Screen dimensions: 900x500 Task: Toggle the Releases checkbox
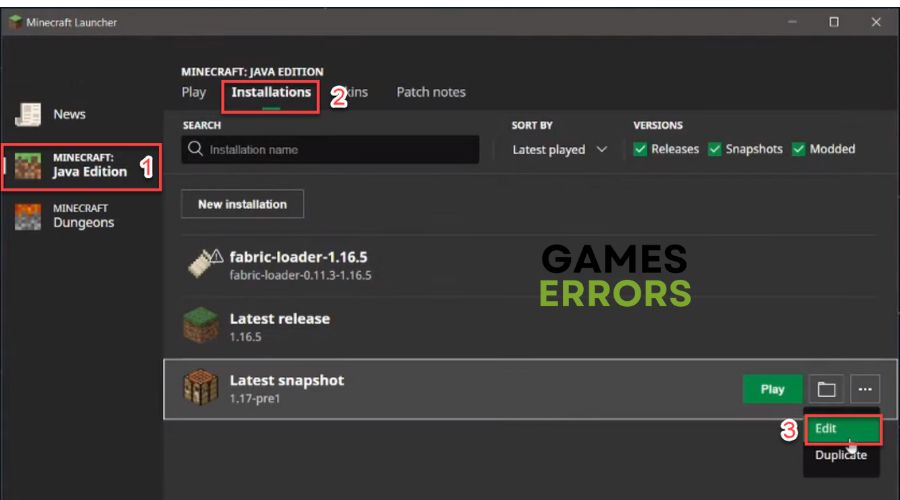640,149
